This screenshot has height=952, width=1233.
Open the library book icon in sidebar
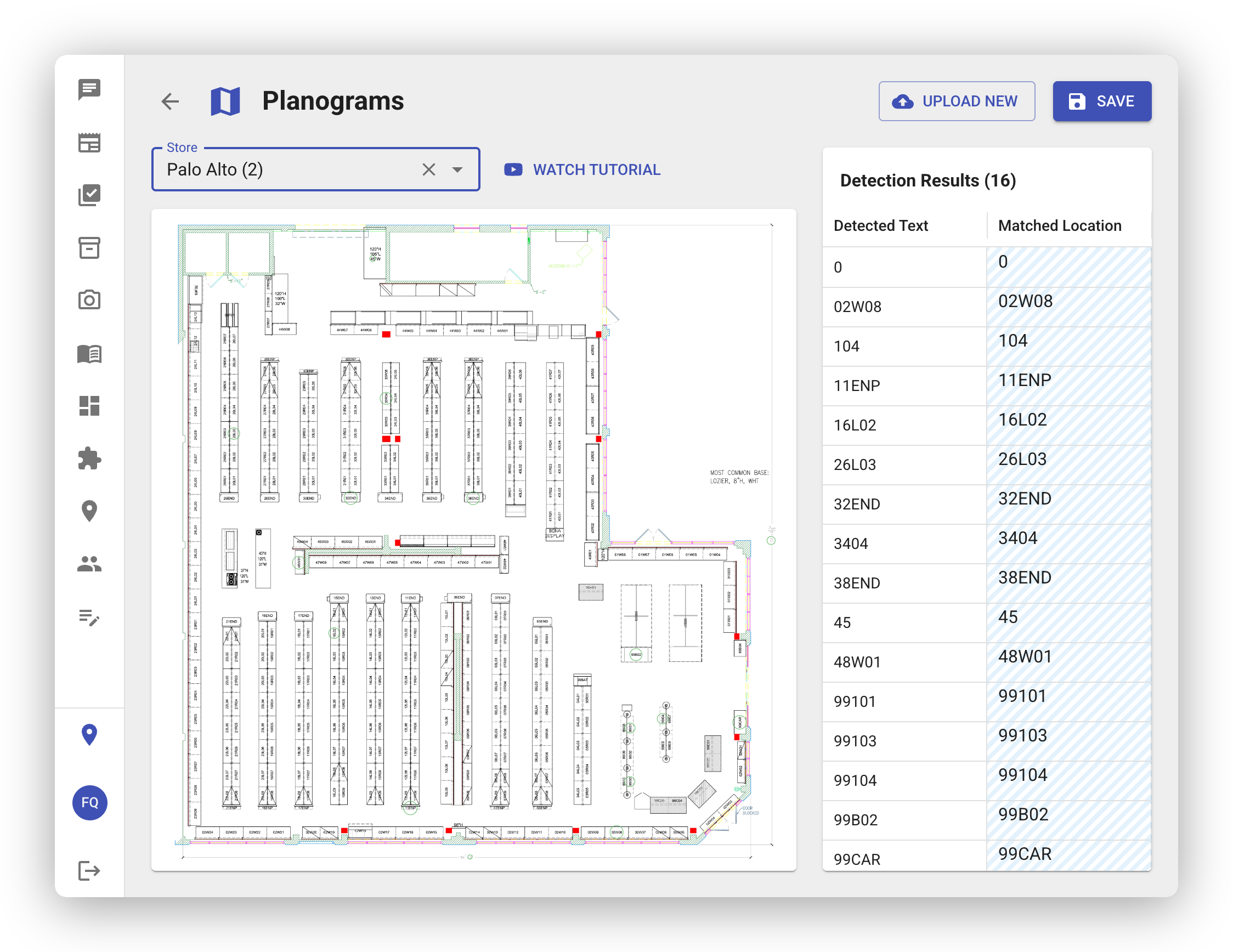pyautogui.click(x=89, y=354)
